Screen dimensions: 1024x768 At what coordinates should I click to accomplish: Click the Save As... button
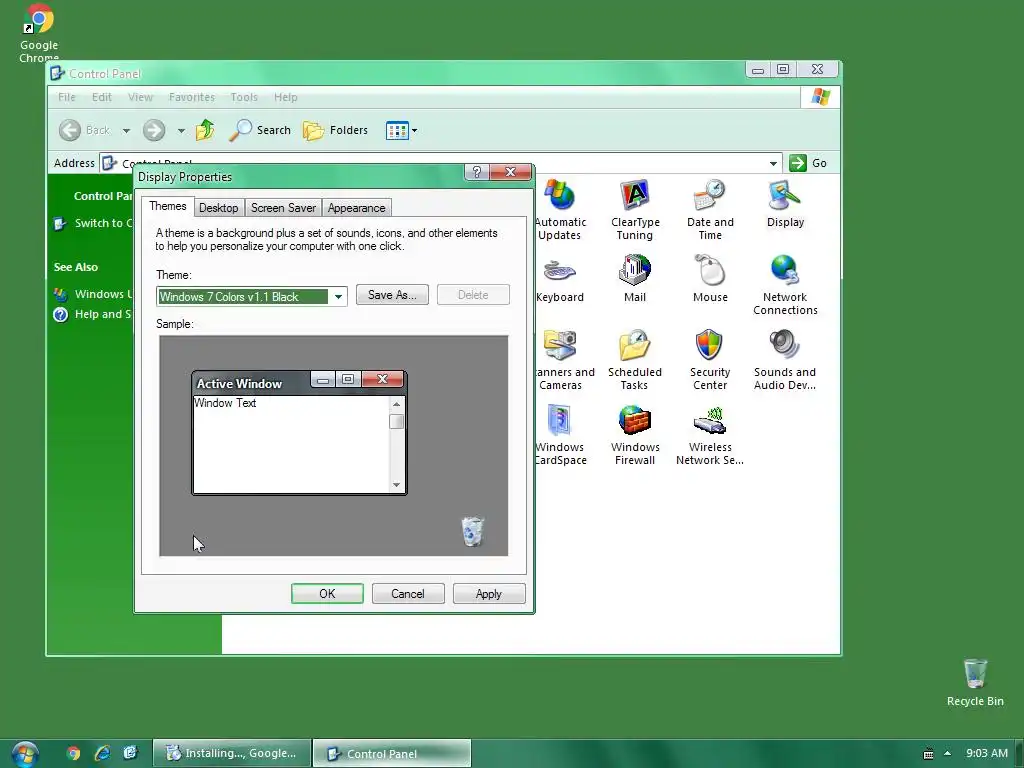(x=392, y=295)
